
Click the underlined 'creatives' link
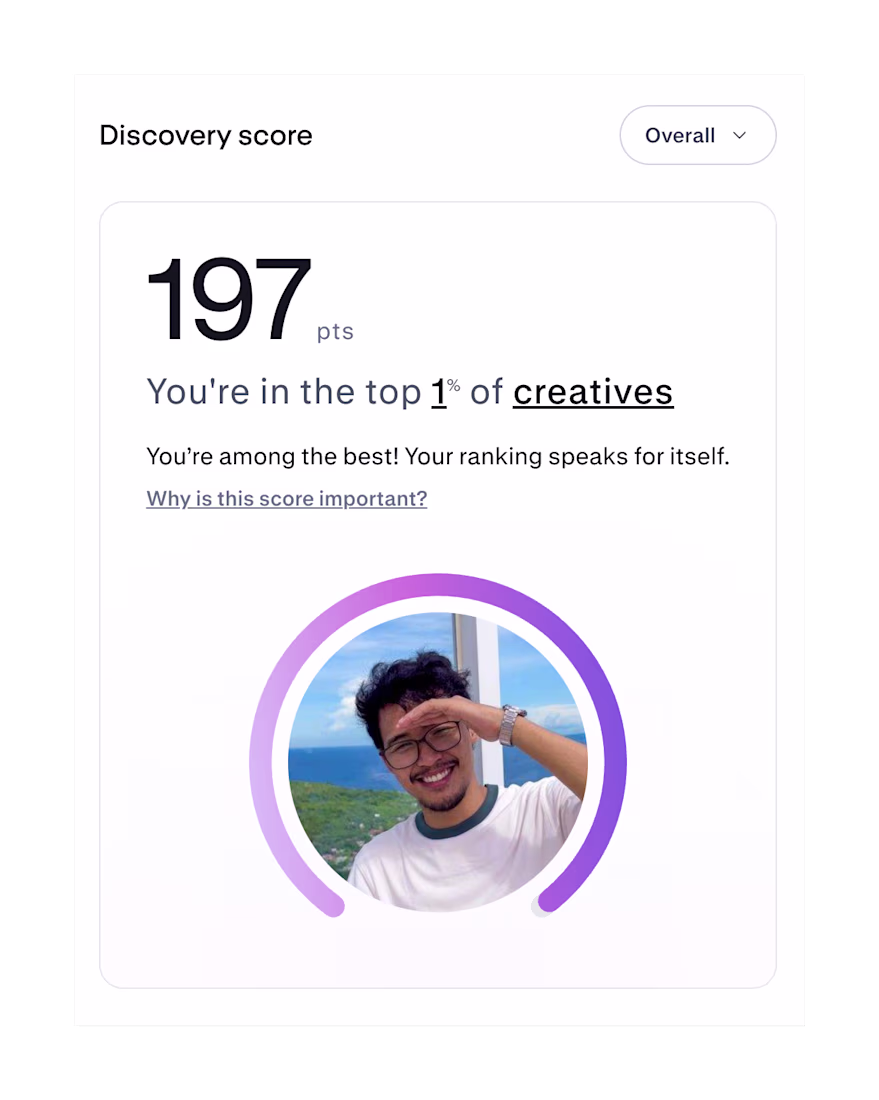coord(593,392)
